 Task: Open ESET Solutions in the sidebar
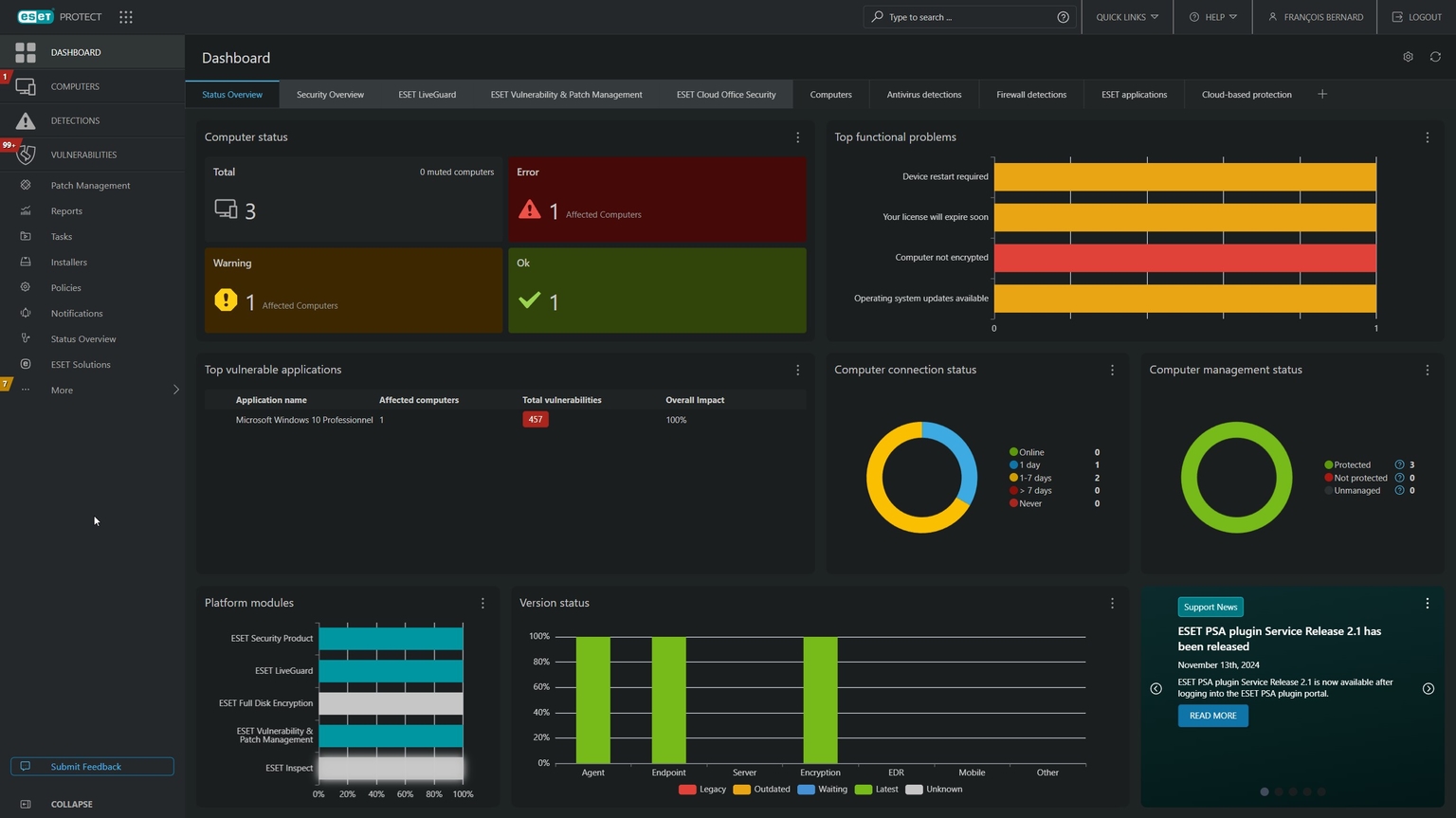[81, 365]
